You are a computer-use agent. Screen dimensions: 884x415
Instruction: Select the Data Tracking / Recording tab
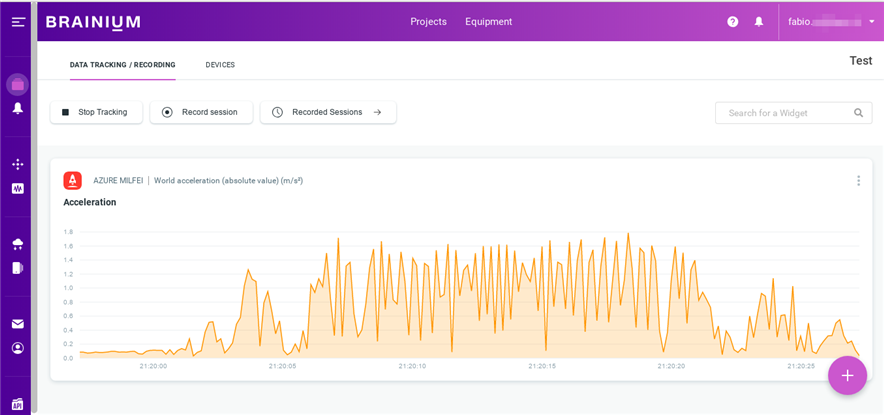pyautogui.click(x=122, y=65)
